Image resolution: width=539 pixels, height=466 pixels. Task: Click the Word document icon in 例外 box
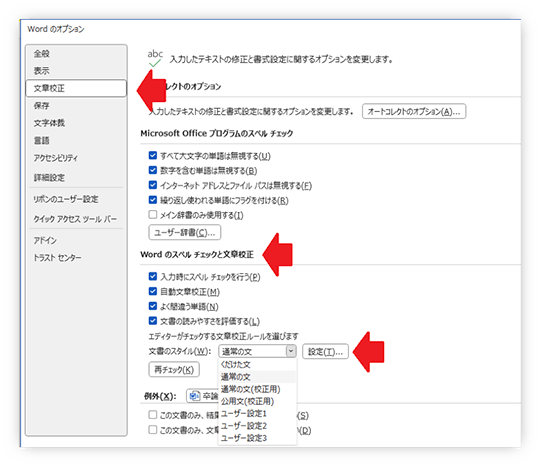click(x=195, y=396)
